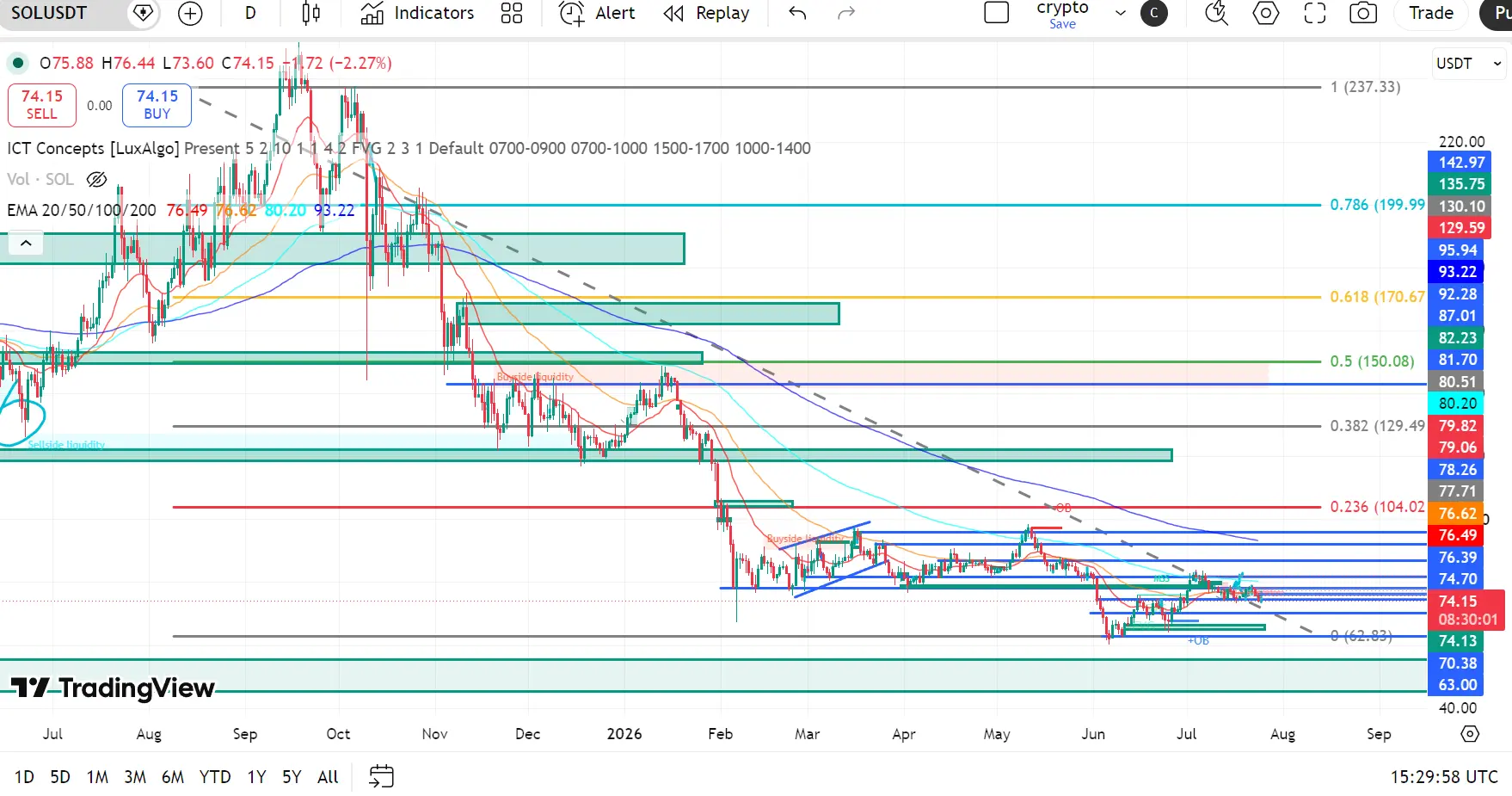Viewport: 1512px width, 796px height.
Task: Click the Trade button
Action: (1431, 13)
